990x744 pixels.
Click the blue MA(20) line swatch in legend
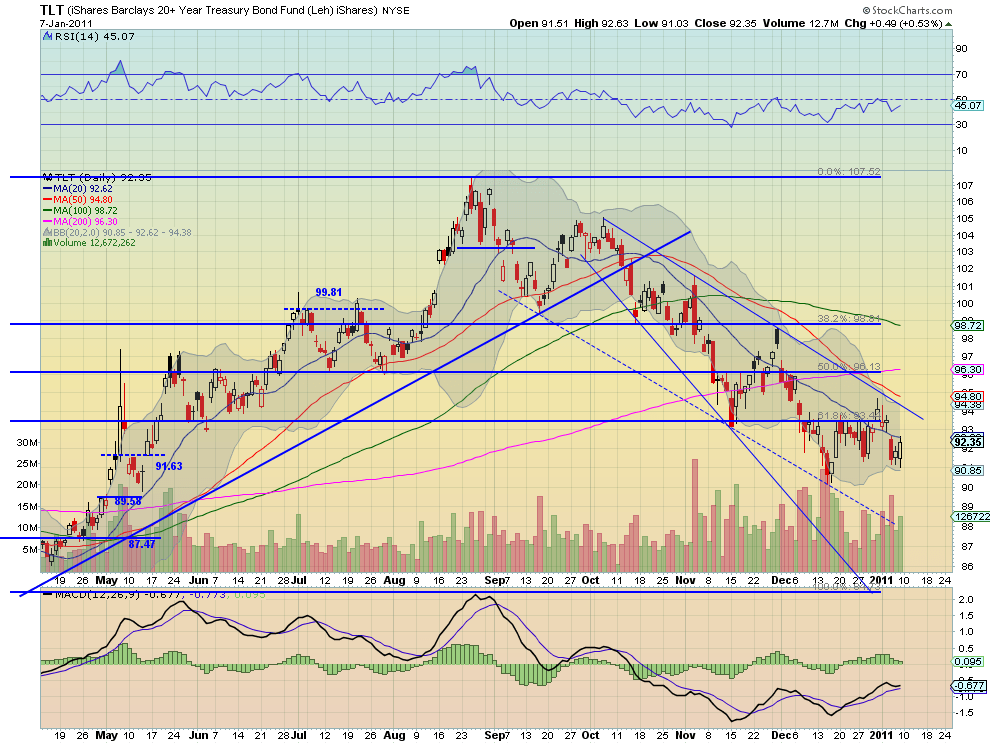[47, 189]
